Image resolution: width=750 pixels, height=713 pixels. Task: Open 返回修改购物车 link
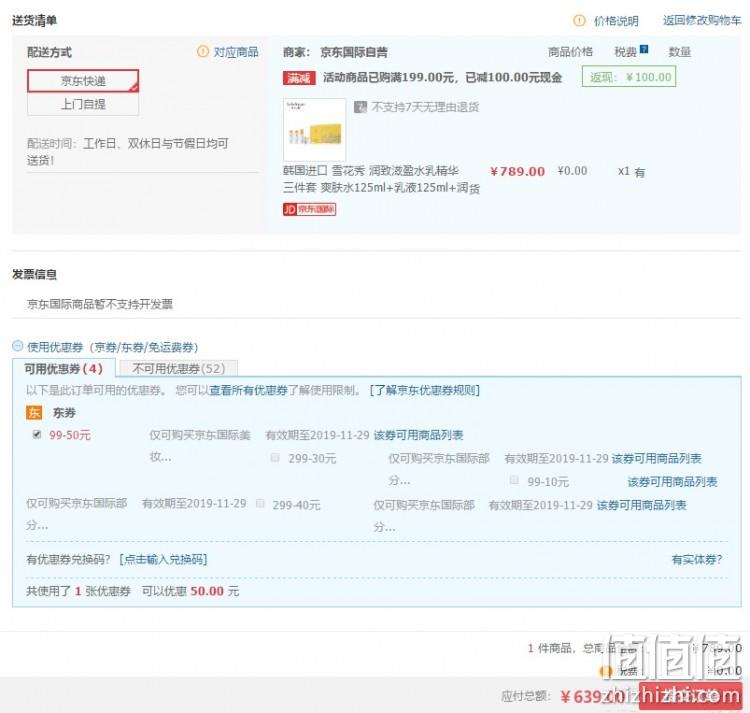pos(702,21)
